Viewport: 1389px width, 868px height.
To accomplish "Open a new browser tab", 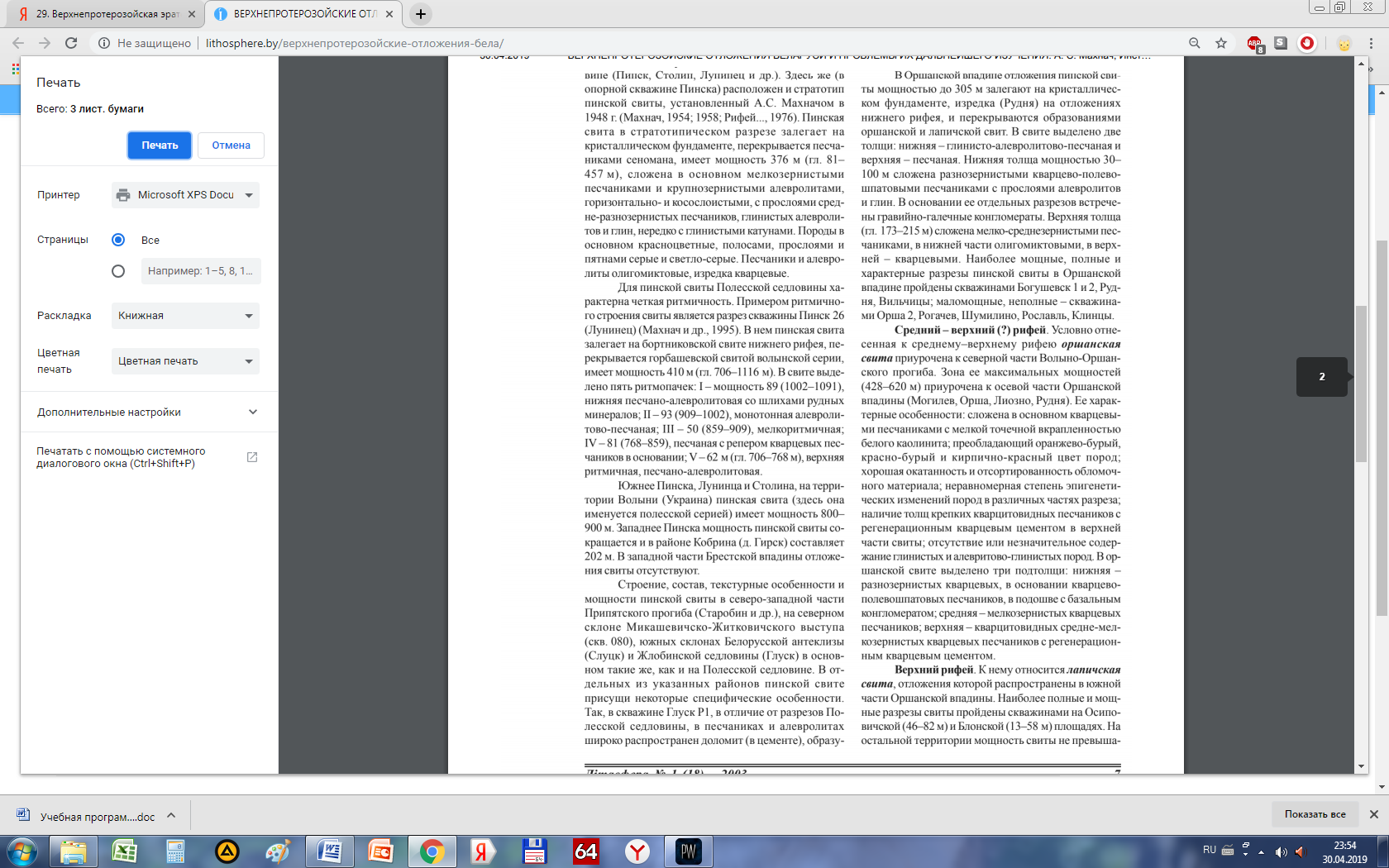I will (x=421, y=14).
